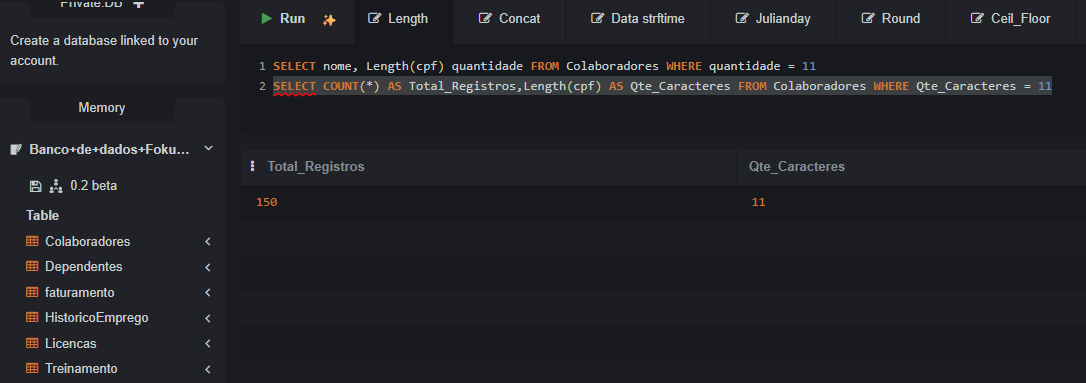This screenshot has height=383, width=1086.
Task: Expand the HistoricoEmprego table arrow
Action: click(207, 318)
